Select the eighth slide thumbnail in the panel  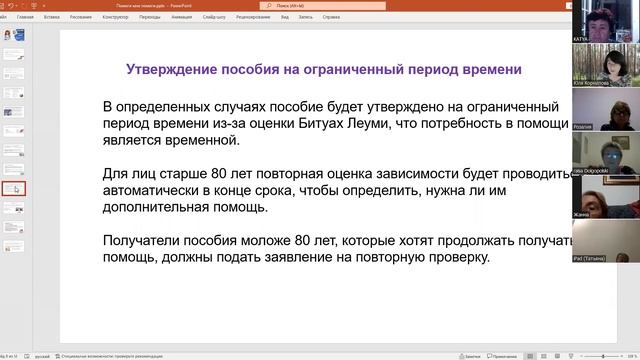click(x=14, y=169)
